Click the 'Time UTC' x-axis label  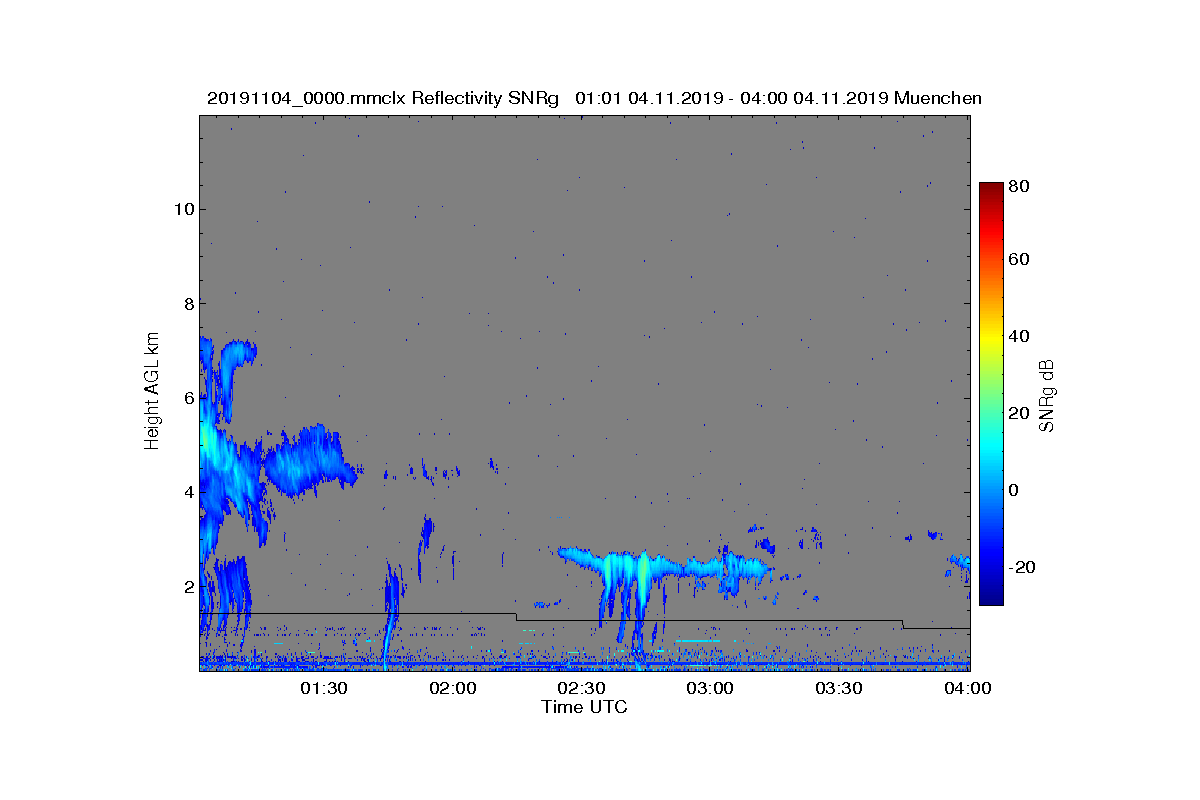(x=585, y=707)
